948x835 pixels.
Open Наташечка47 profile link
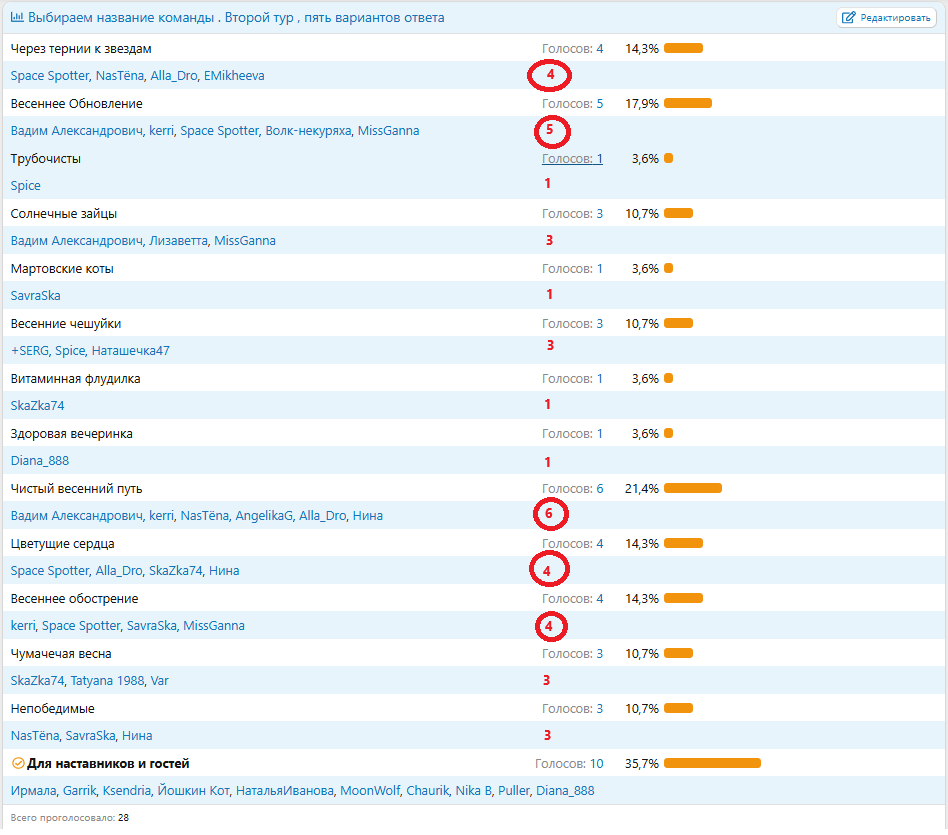pyautogui.click(x=131, y=351)
